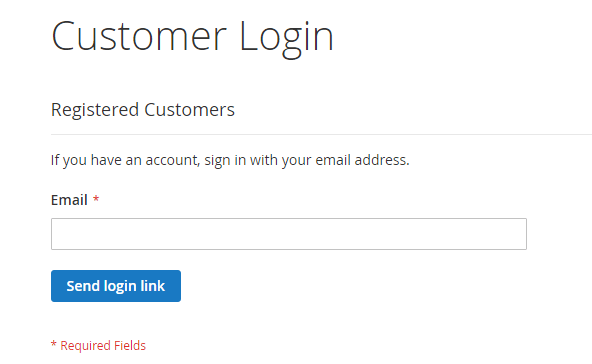This screenshot has height=364, width=592.
Task: Click the word Customer in the title
Action: click(x=139, y=36)
